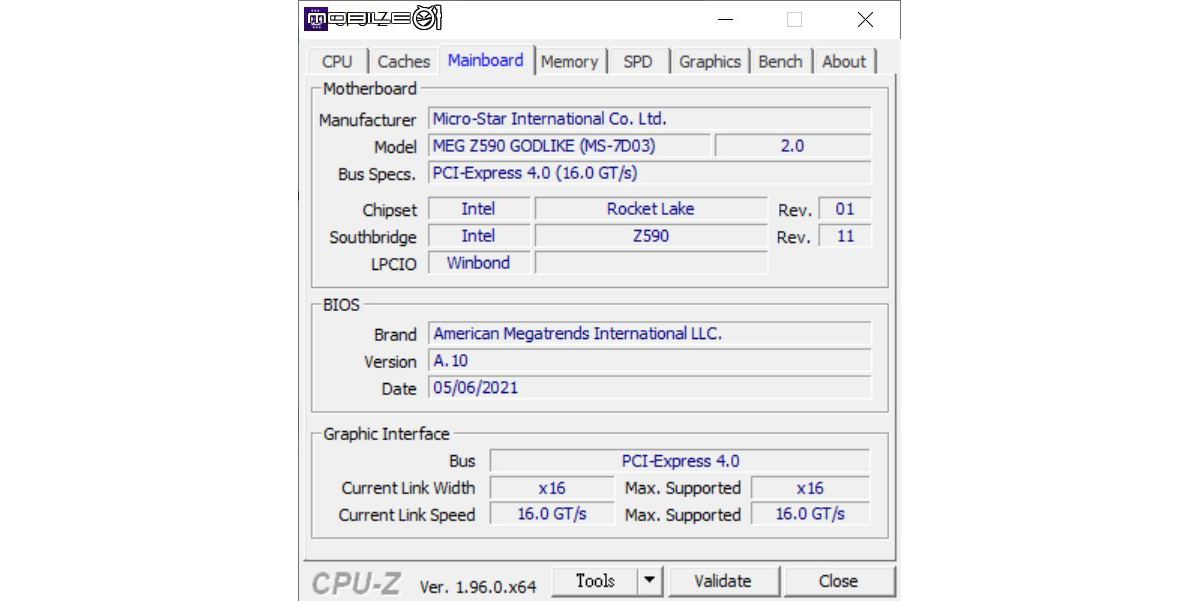Viewport: 1200px width, 601px height.
Task: Click Bus Specs PCI-Express 4.0 (16.0 GT/s) field
Action: 650,173
